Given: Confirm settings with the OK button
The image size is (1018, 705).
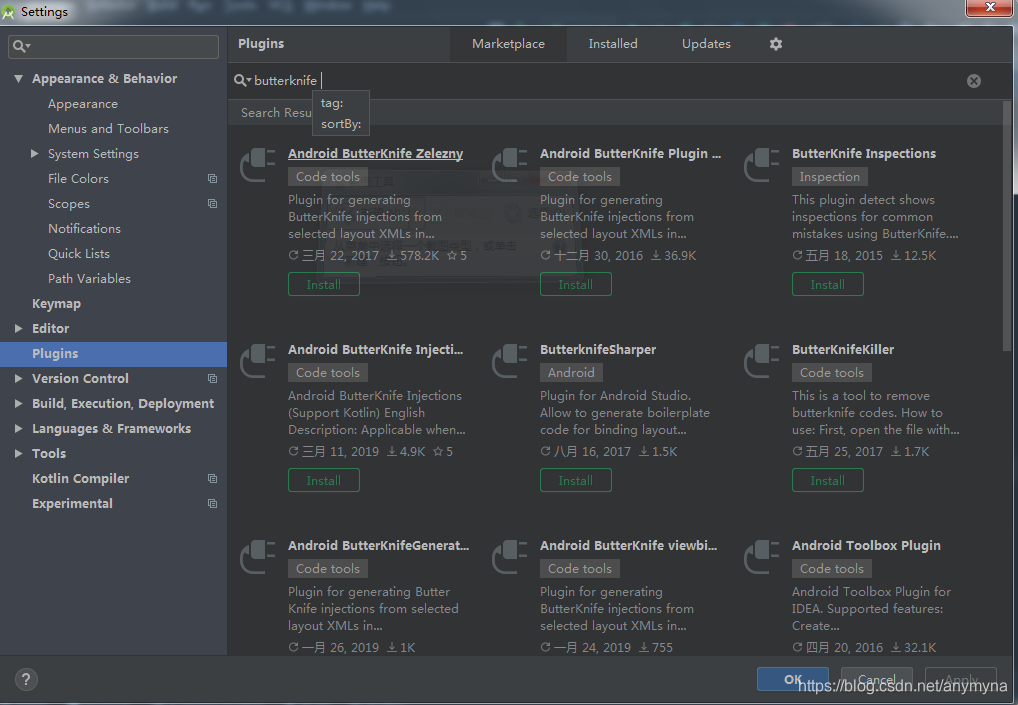Looking at the screenshot, I should tap(793, 679).
